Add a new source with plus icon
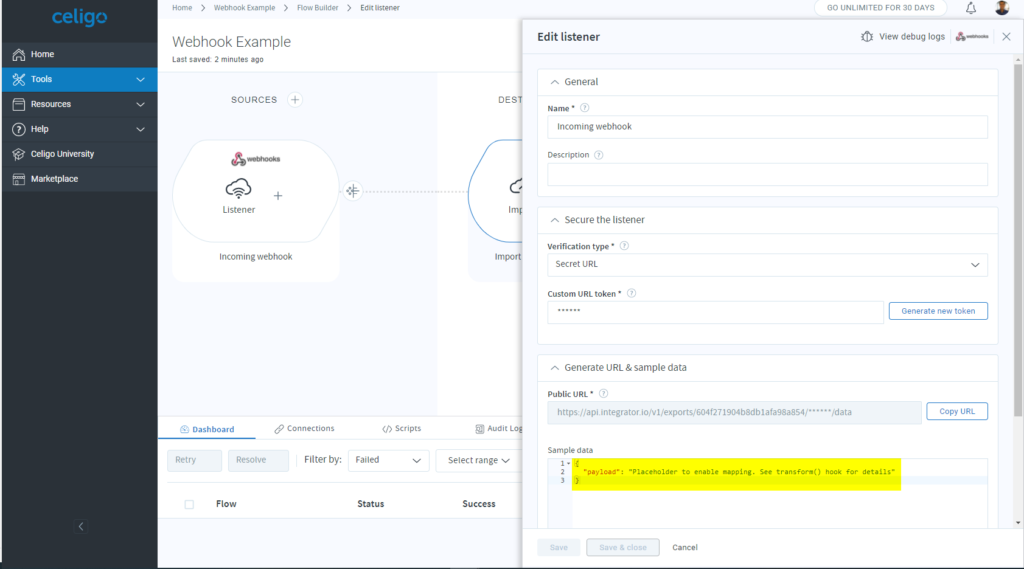This screenshot has width=1024, height=569. (295, 100)
